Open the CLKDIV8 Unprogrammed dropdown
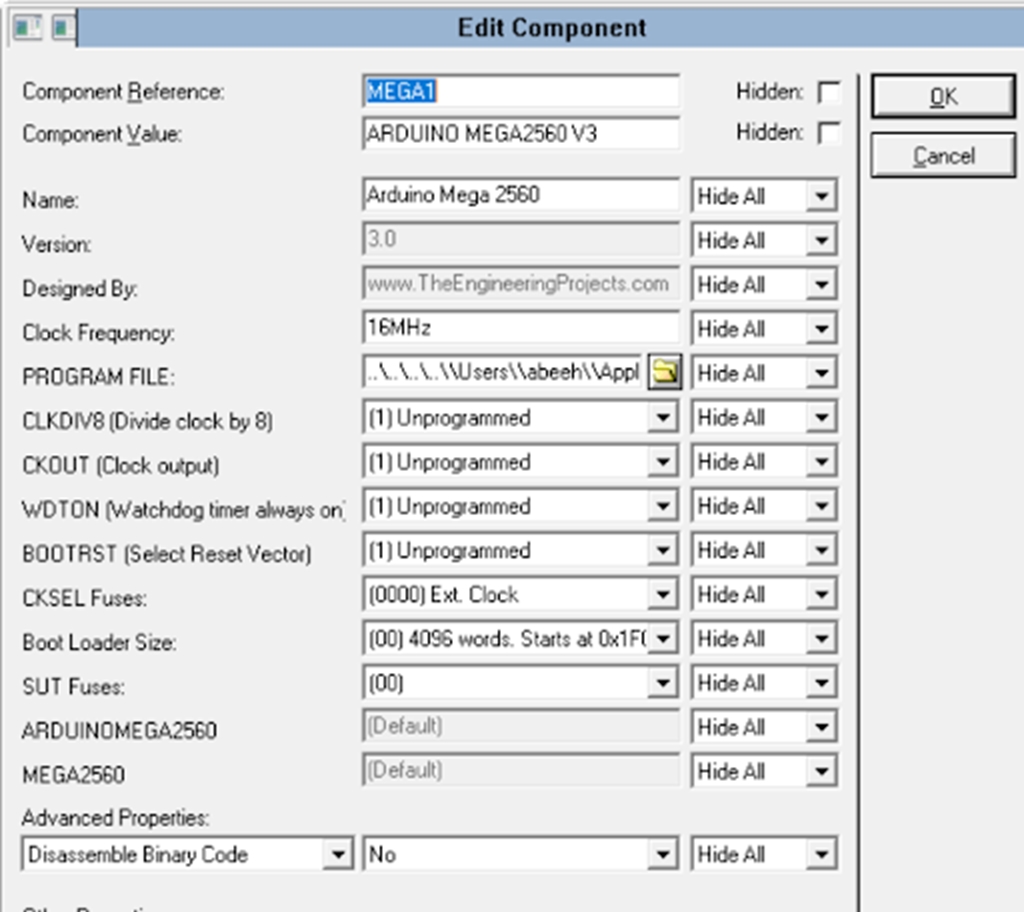Screen dimensions: 1024x912 point(520,417)
